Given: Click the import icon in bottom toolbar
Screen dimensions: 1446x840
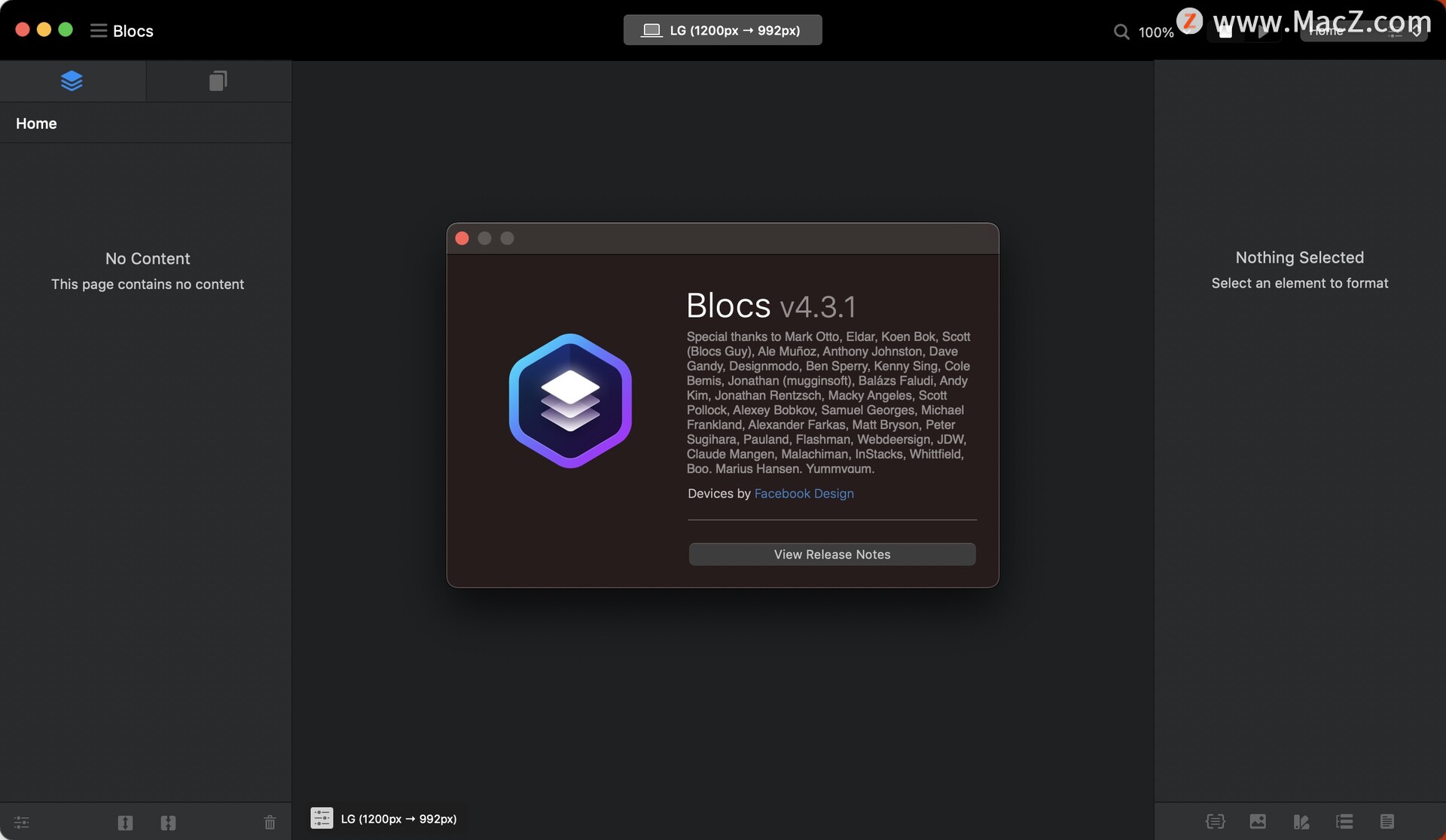Looking at the screenshot, I should [x=167, y=820].
